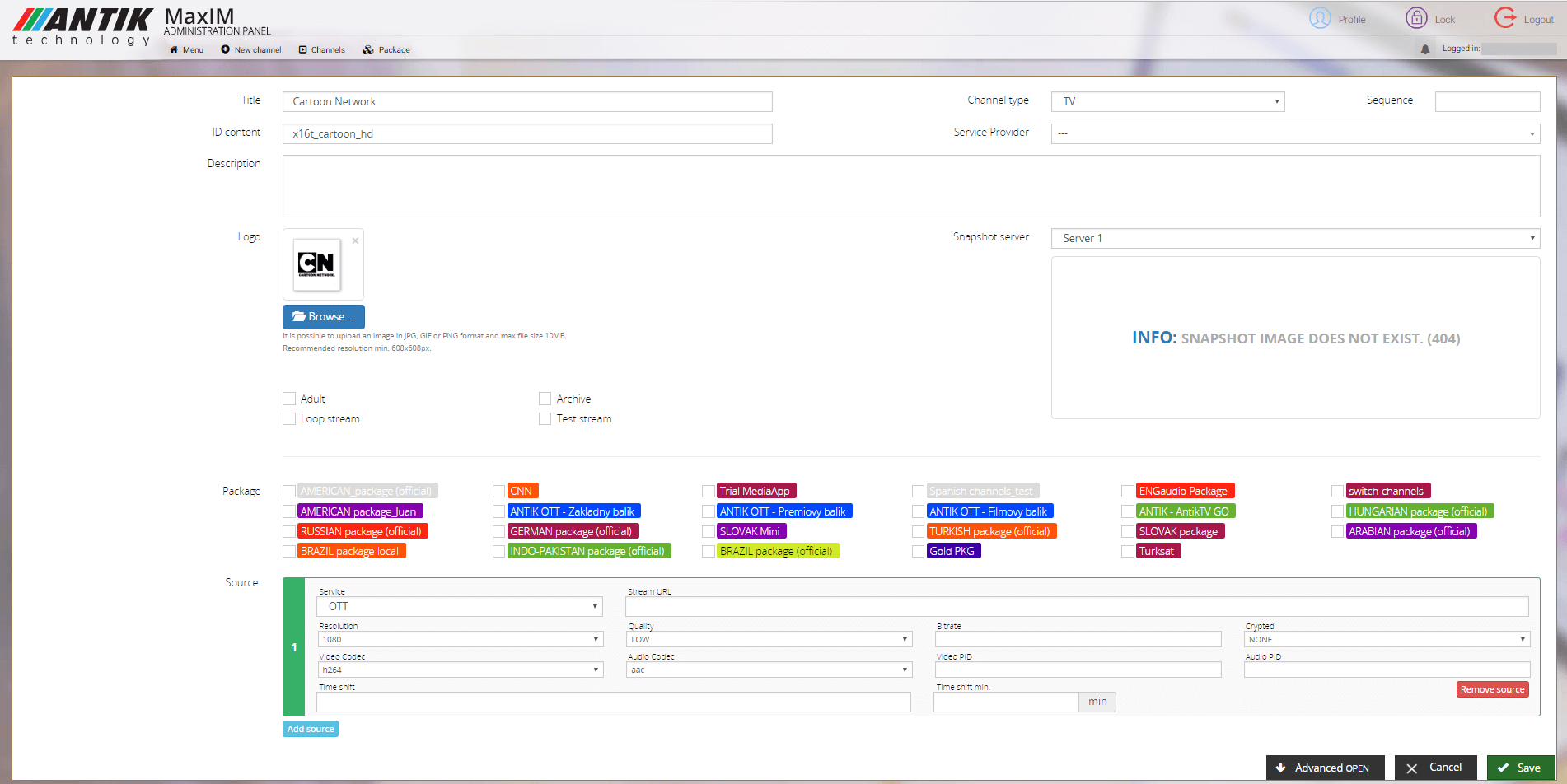This screenshot has height=784, width=1567.
Task: Click the Logout arrow icon
Action: [1505, 18]
